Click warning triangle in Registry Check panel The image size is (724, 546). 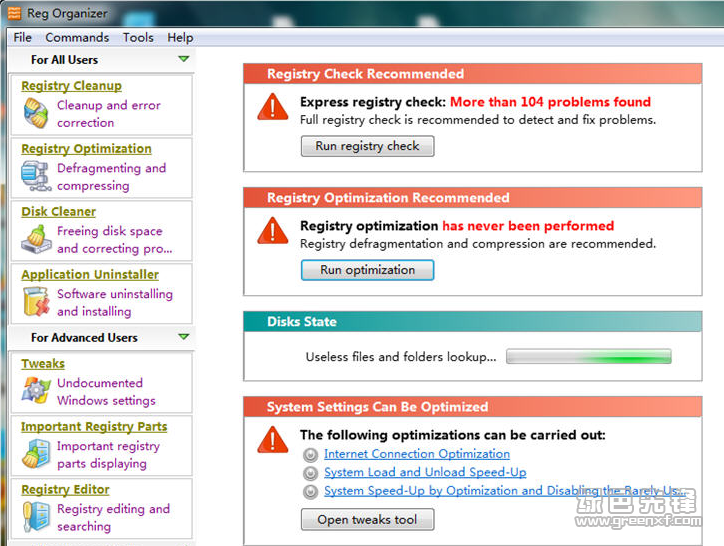click(273, 107)
